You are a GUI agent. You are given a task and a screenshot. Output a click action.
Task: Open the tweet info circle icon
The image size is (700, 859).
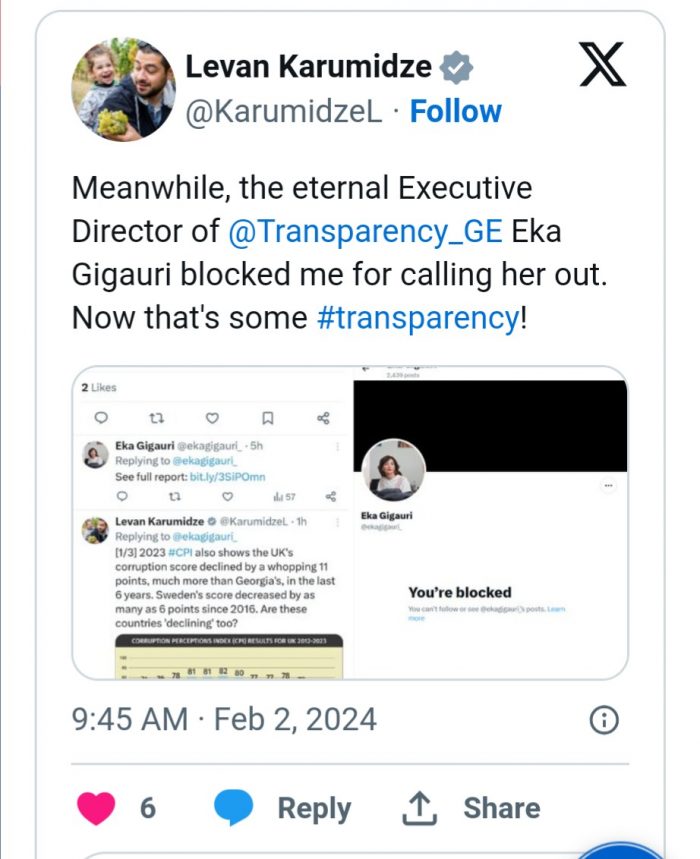[604, 720]
